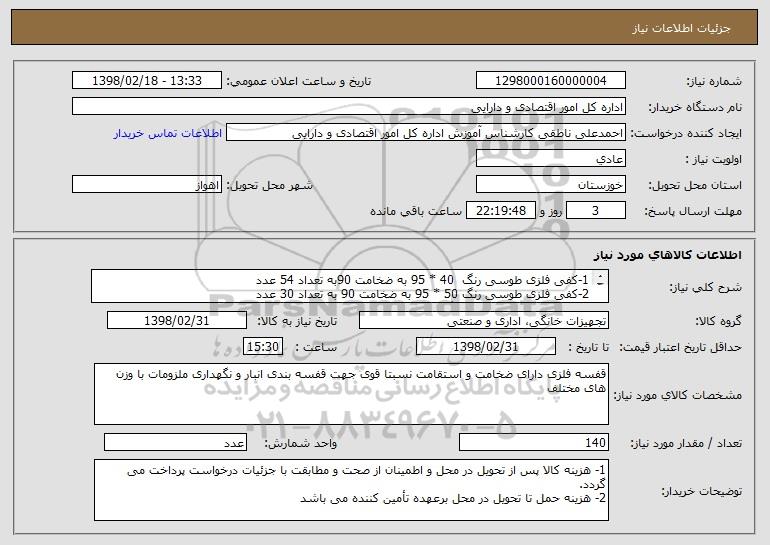Viewport: 770px width, 545px height.
Task: Click the label گروه کالا
Action: tap(718, 322)
